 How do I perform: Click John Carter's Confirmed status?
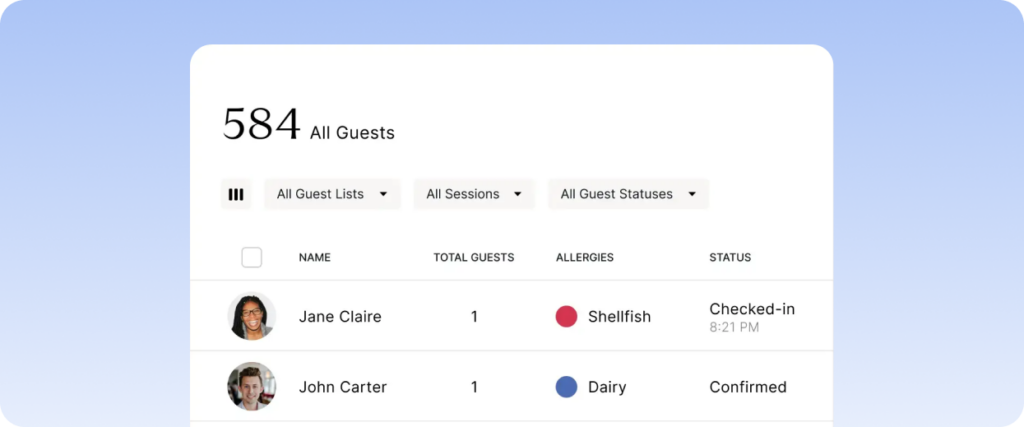748,387
